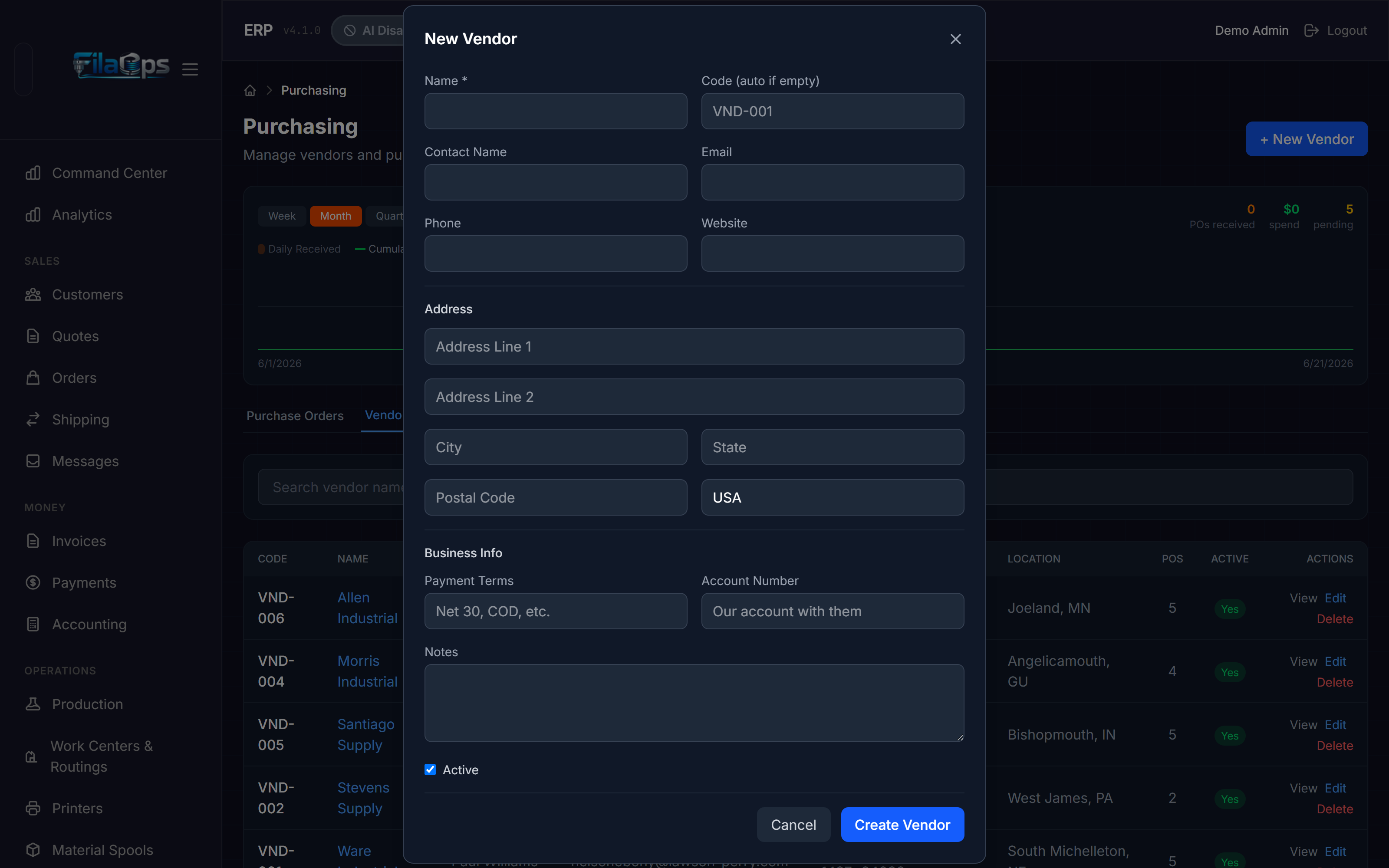
Task: Click the FilaOps logo
Action: [x=121, y=65]
